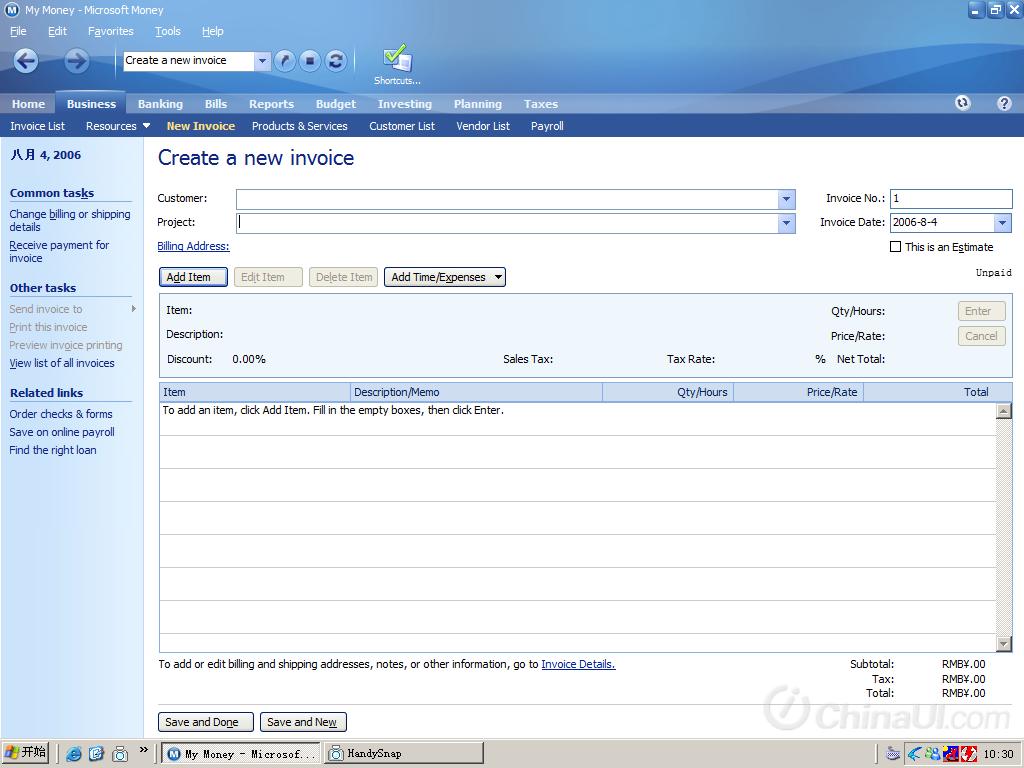Click the sync arrows icon near Help

(963, 103)
